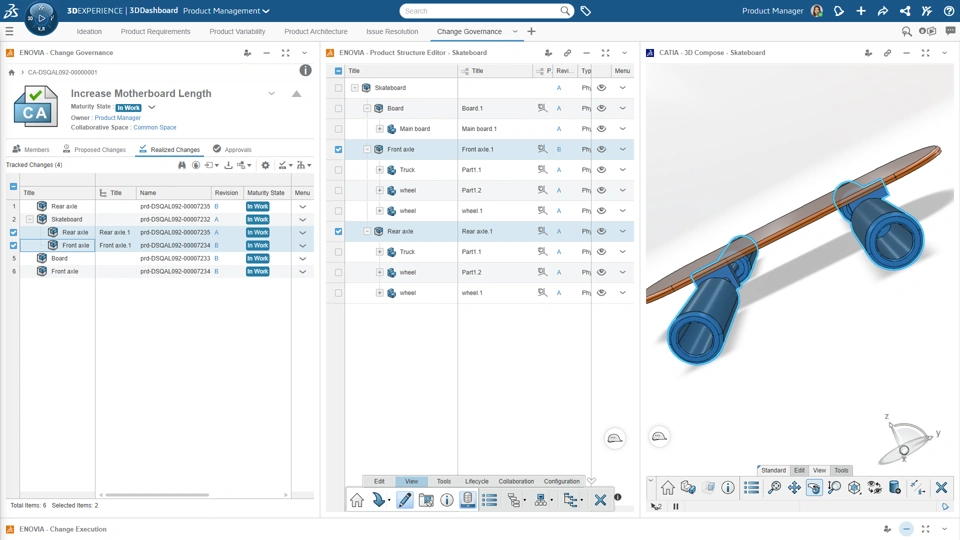This screenshot has height=540, width=960.
Task: Uncheck the Rear axle.1 row in Tracked Changes
Action: click(x=13, y=233)
